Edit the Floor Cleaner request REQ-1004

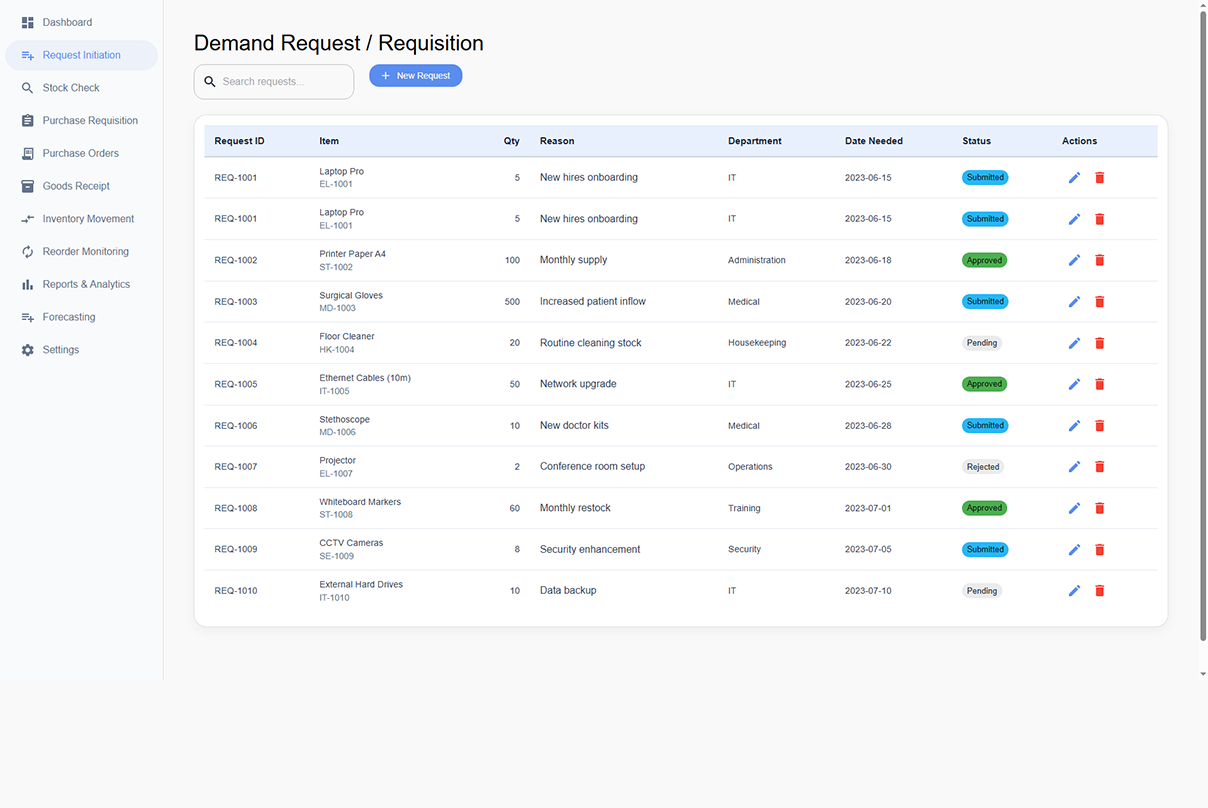pyautogui.click(x=1074, y=343)
